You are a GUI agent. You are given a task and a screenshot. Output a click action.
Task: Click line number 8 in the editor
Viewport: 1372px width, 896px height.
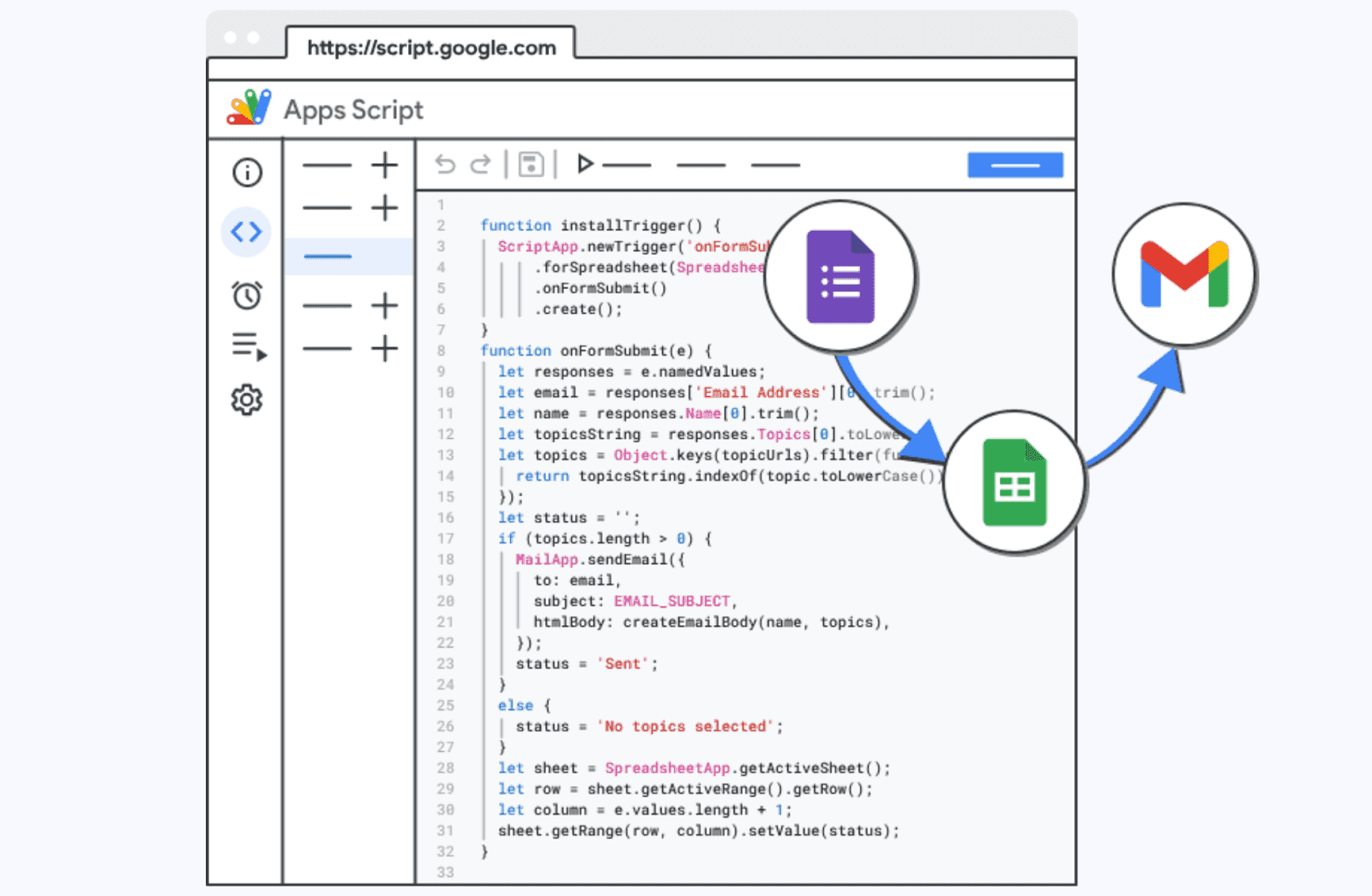pyautogui.click(x=441, y=350)
